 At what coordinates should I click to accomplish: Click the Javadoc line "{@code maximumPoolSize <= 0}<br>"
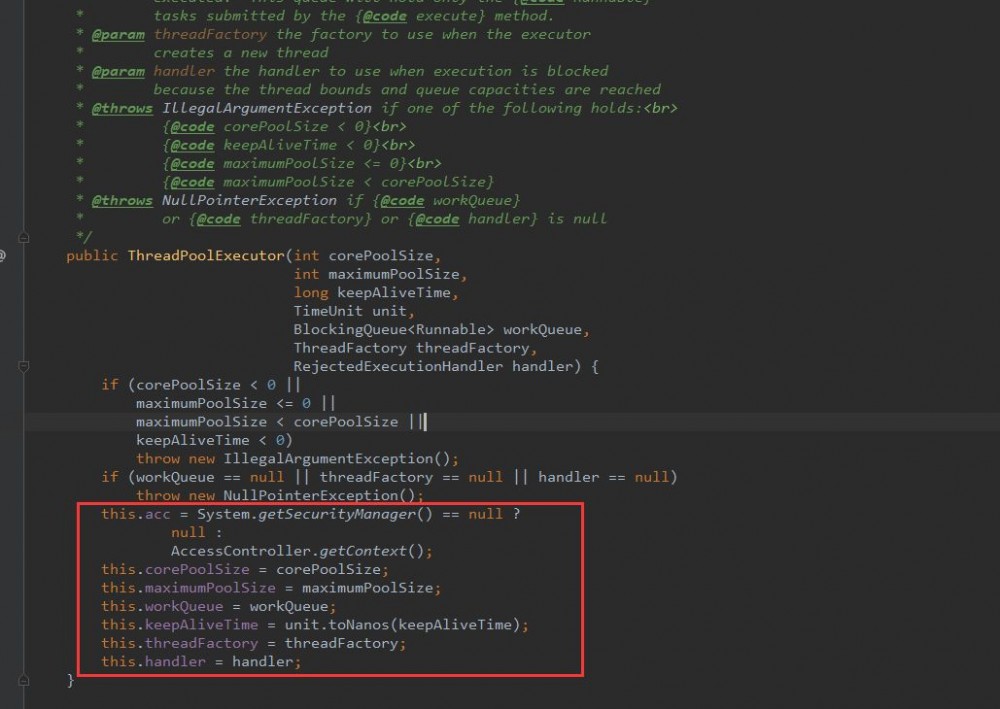coord(302,164)
